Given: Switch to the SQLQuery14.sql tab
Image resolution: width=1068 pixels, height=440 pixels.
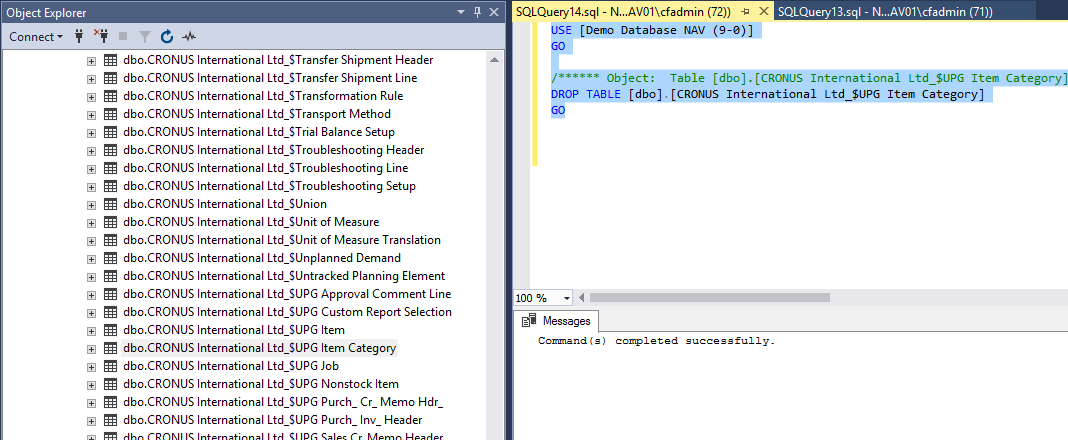Looking at the screenshot, I should [x=623, y=12].
